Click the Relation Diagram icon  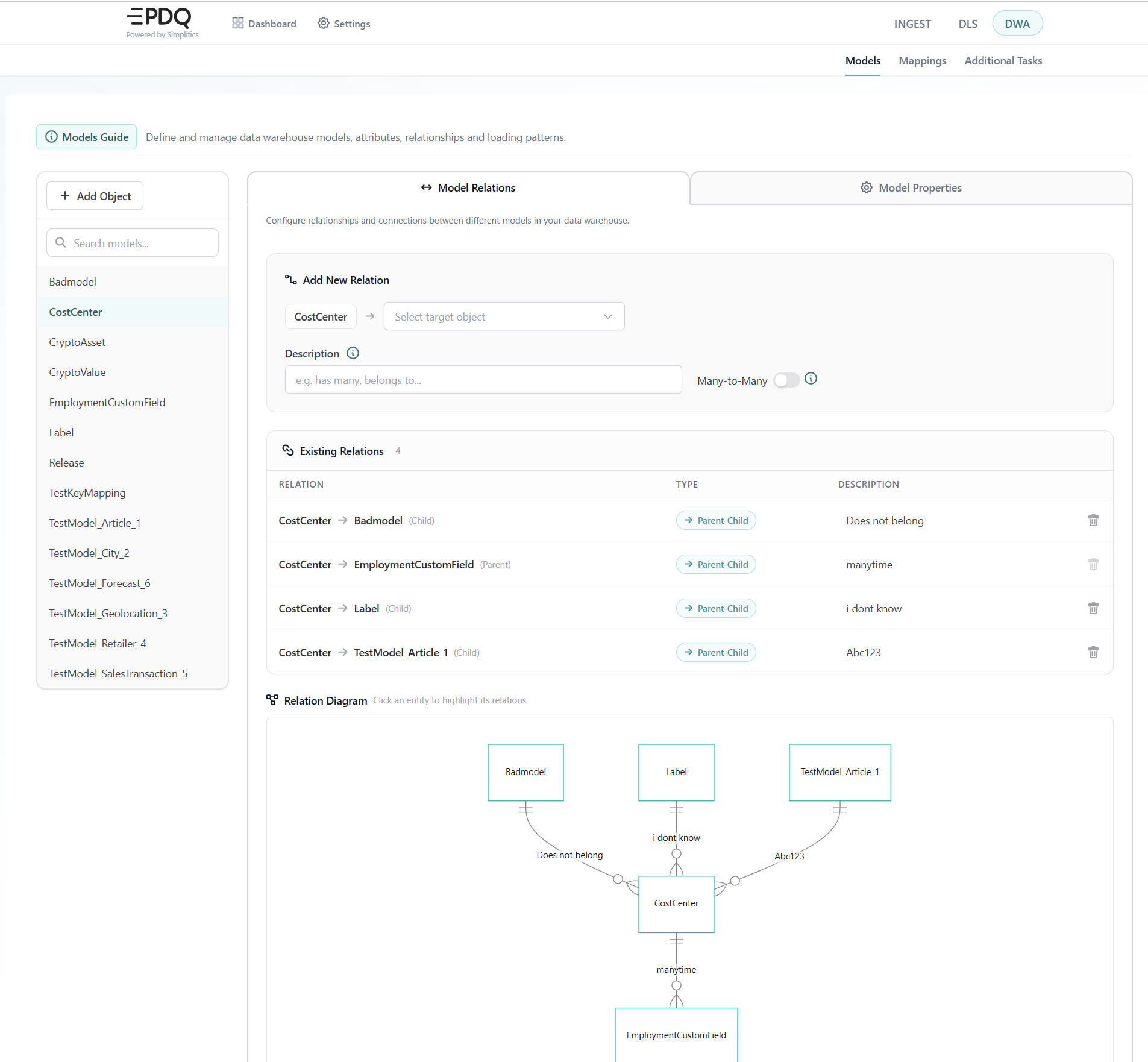coord(272,700)
